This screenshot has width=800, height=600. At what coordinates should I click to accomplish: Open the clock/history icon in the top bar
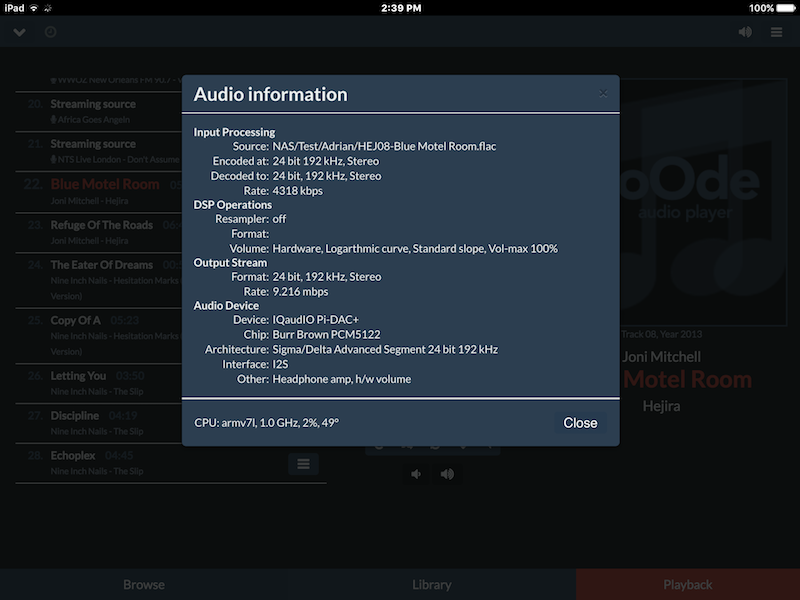(x=51, y=32)
